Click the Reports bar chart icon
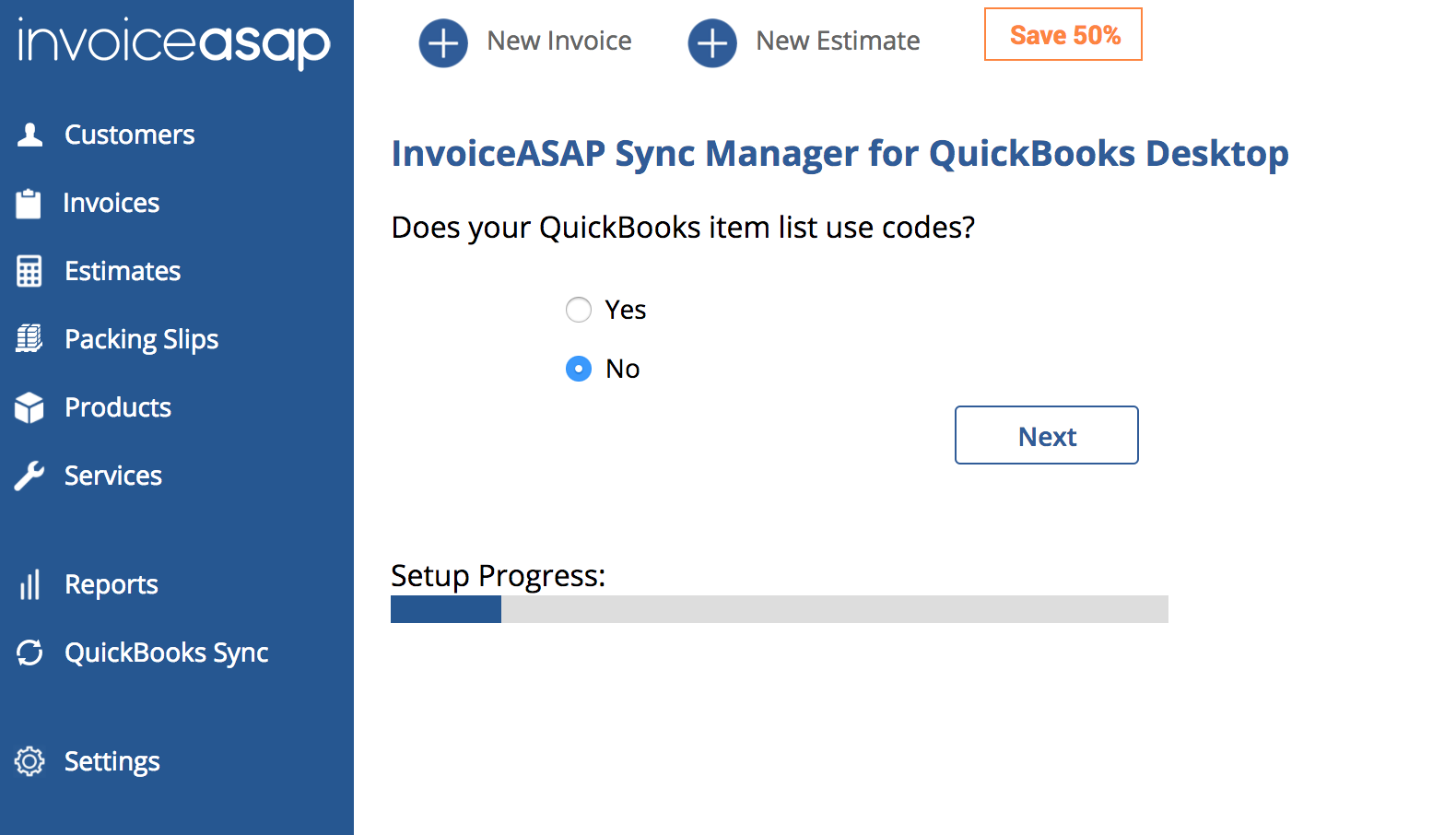The height and width of the screenshot is (835, 1456). coord(29,584)
